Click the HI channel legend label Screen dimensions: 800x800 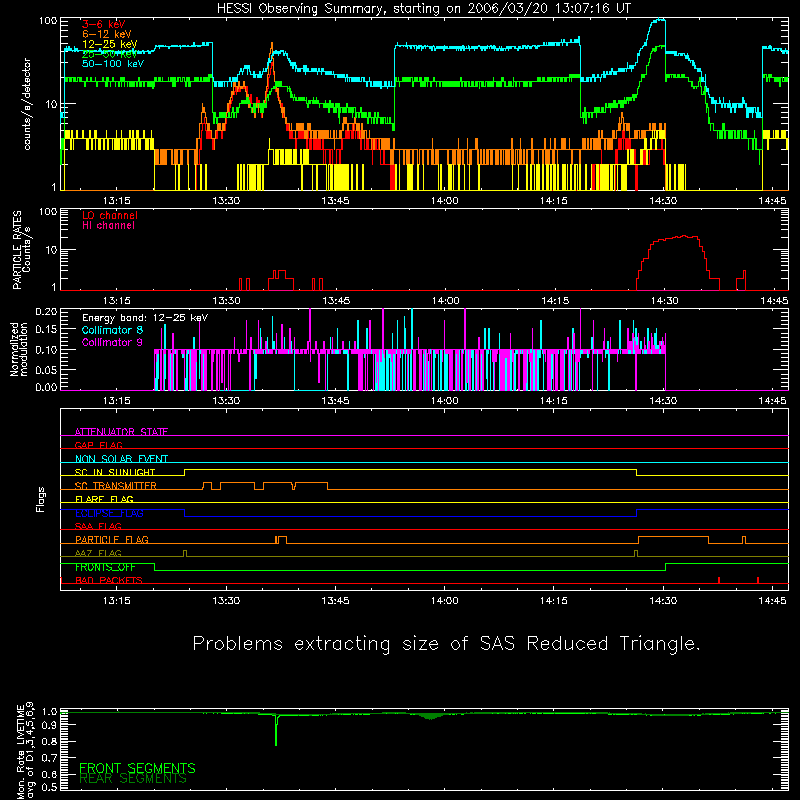[108, 226]
